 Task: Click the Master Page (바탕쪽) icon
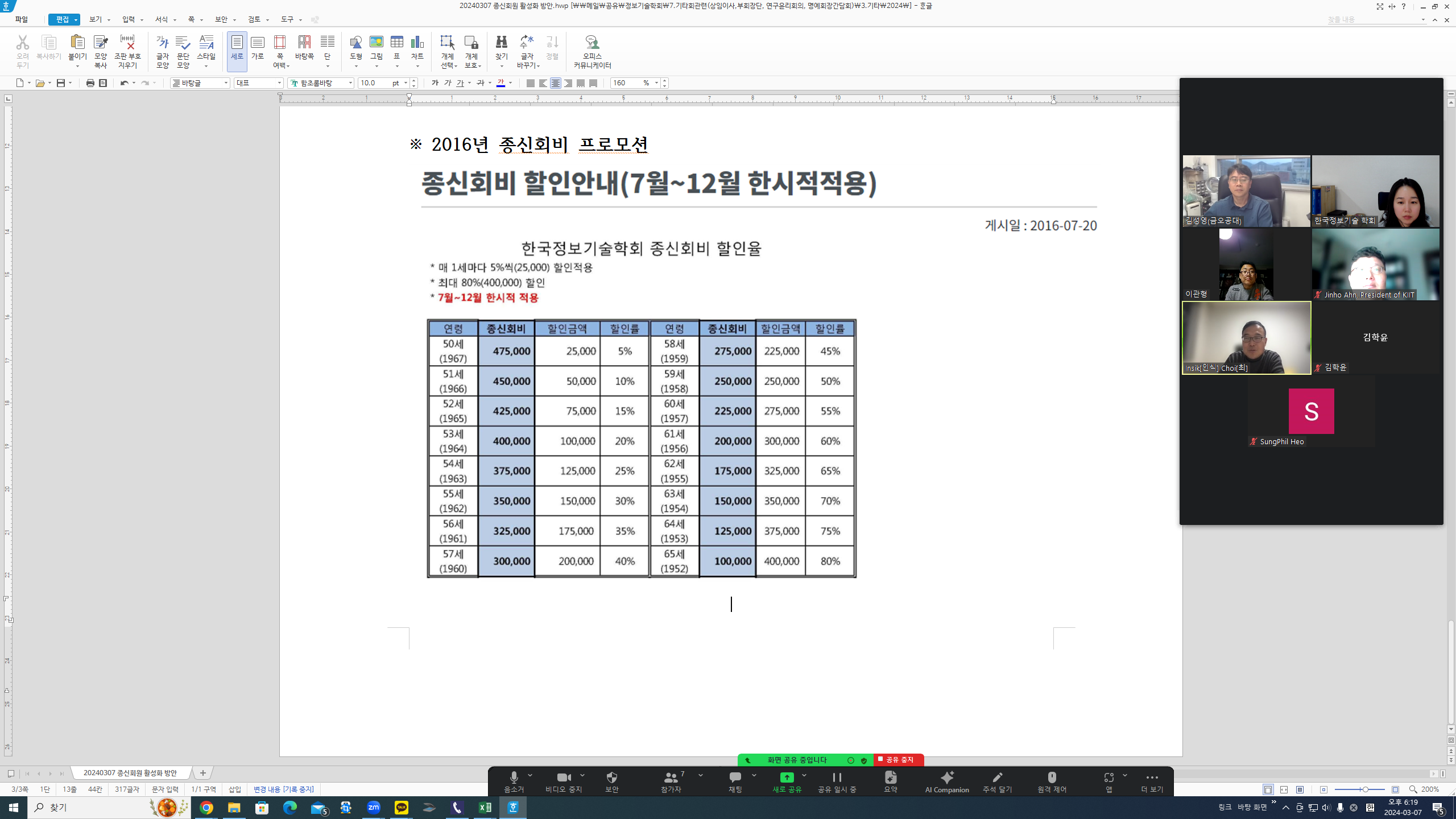(x=304, y=42)
